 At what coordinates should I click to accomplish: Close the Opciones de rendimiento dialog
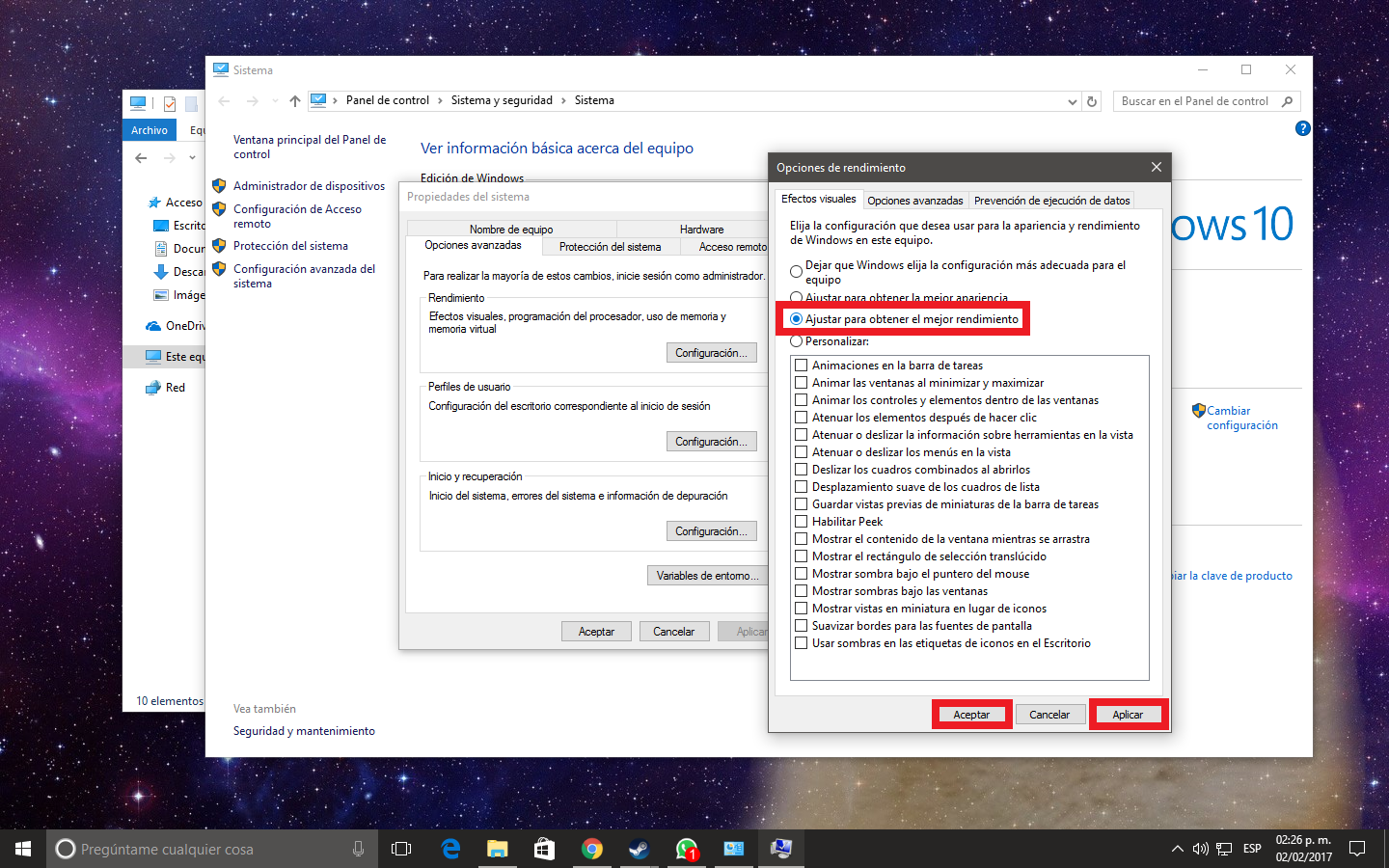1157,167
